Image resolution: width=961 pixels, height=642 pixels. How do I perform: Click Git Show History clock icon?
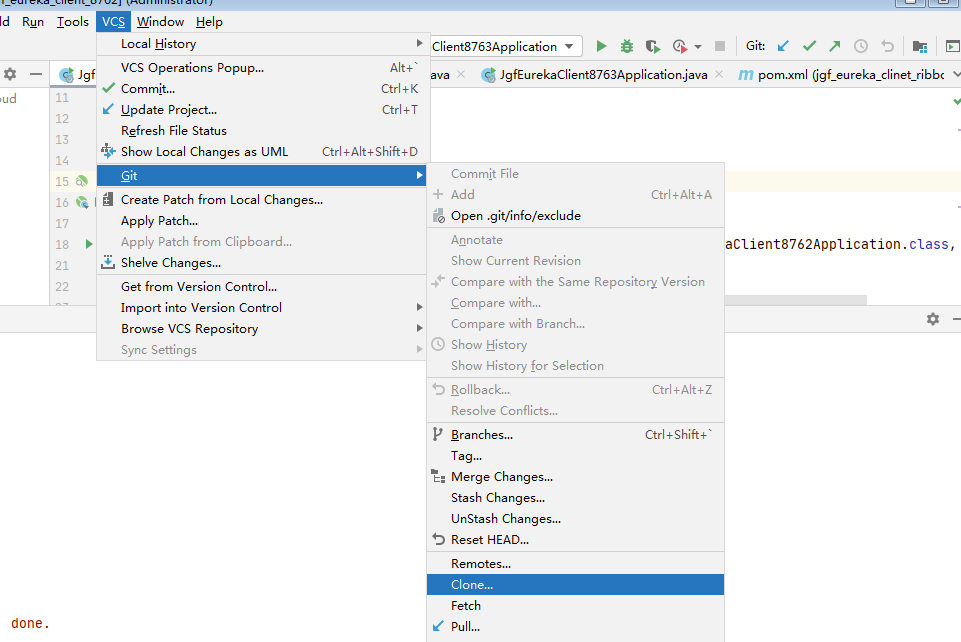click(861, 46)
